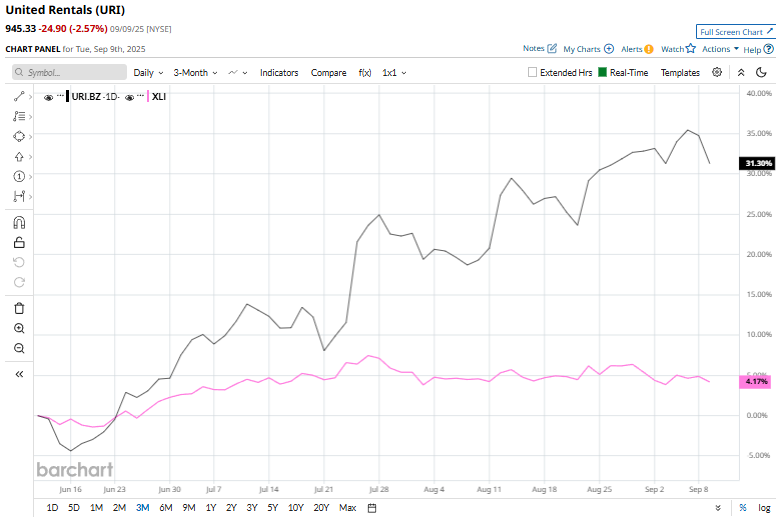Toggle the magnet snap tool
776x522 pixels.
19,223
